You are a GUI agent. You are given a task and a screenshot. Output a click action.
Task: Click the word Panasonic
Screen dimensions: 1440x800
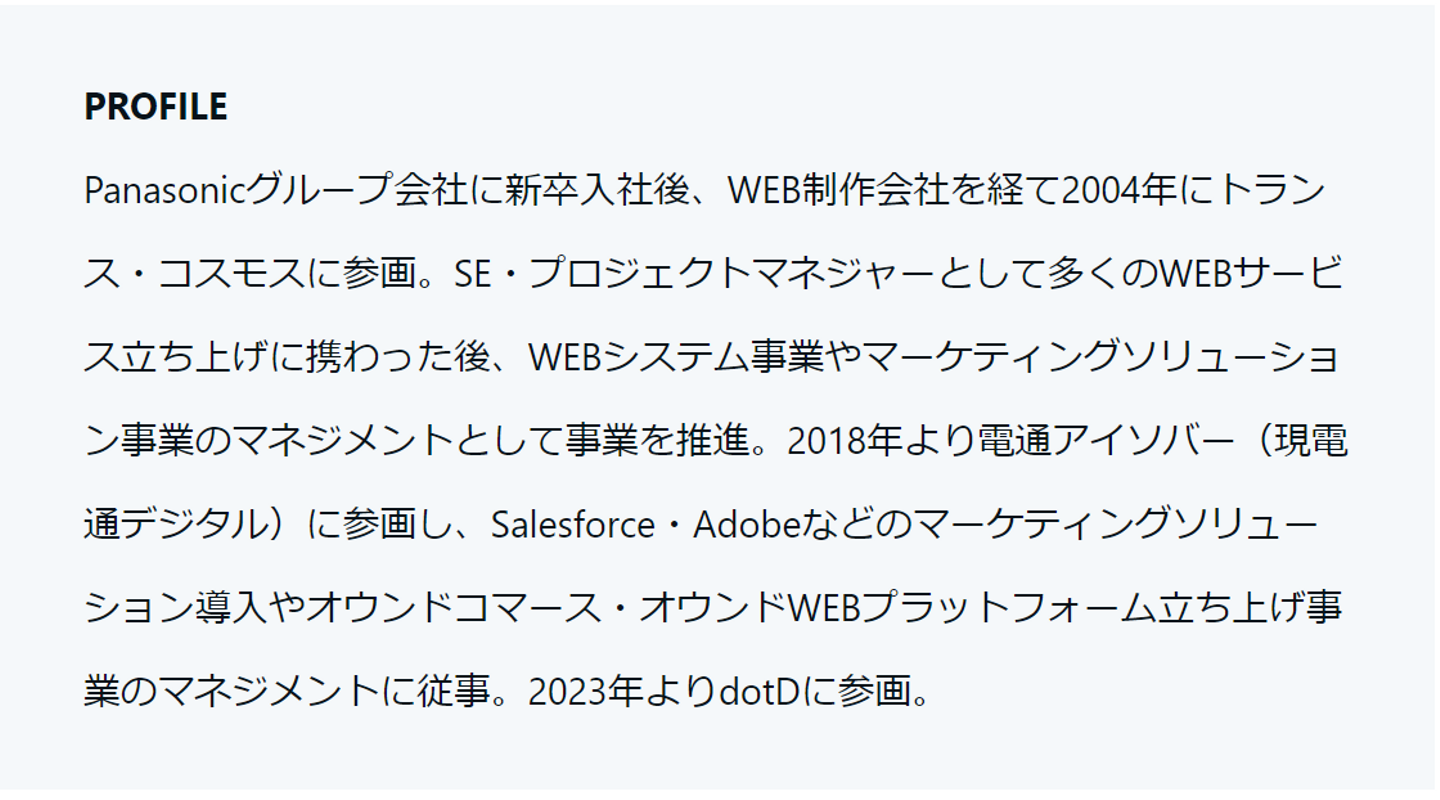pos(164,190)
